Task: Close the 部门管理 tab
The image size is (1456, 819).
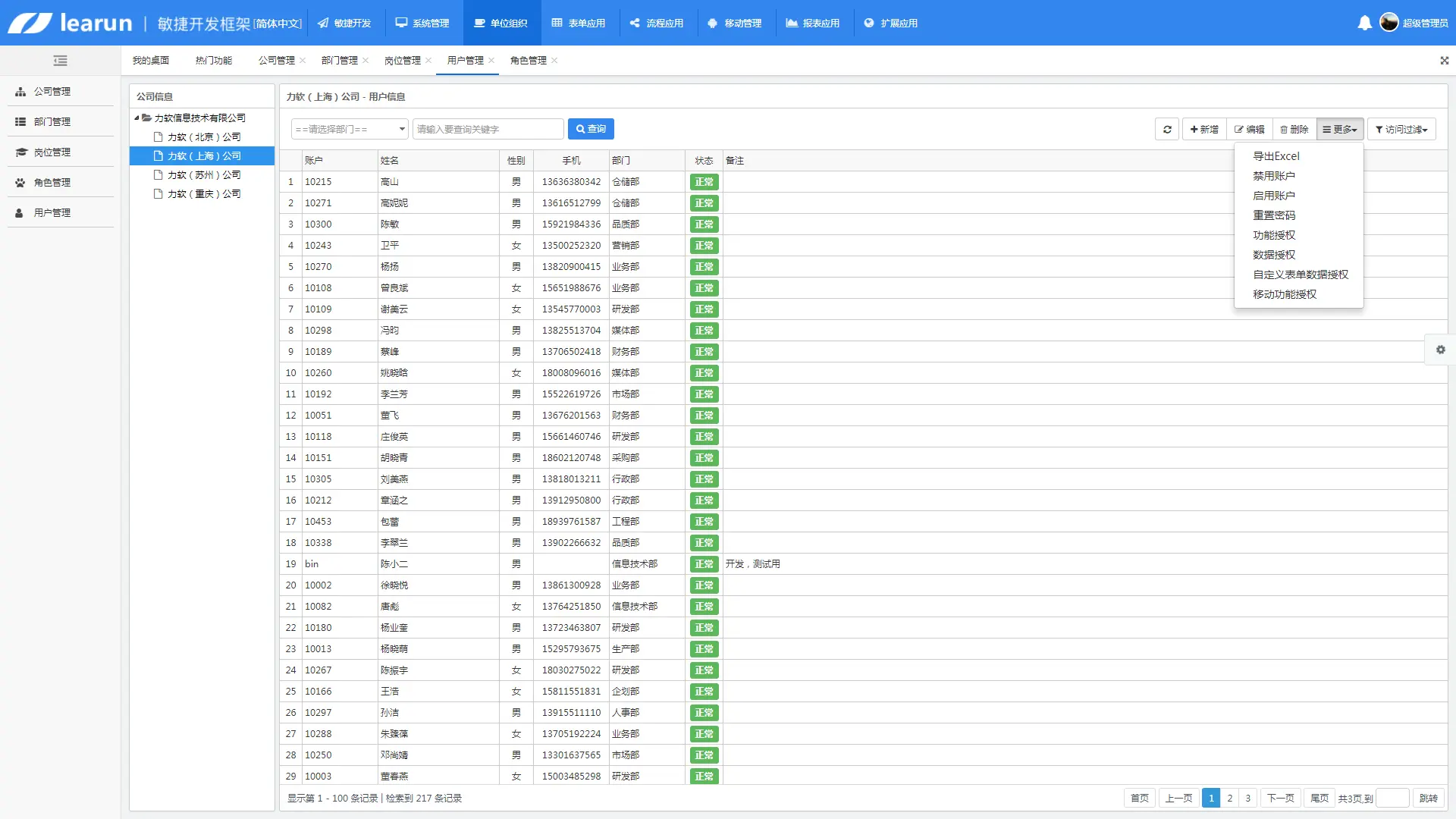Action: tap(366, 61)
